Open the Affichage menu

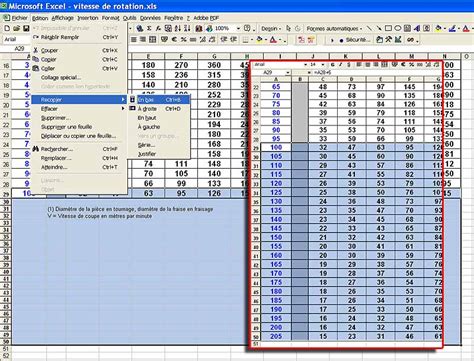click(x=62, y=18)
